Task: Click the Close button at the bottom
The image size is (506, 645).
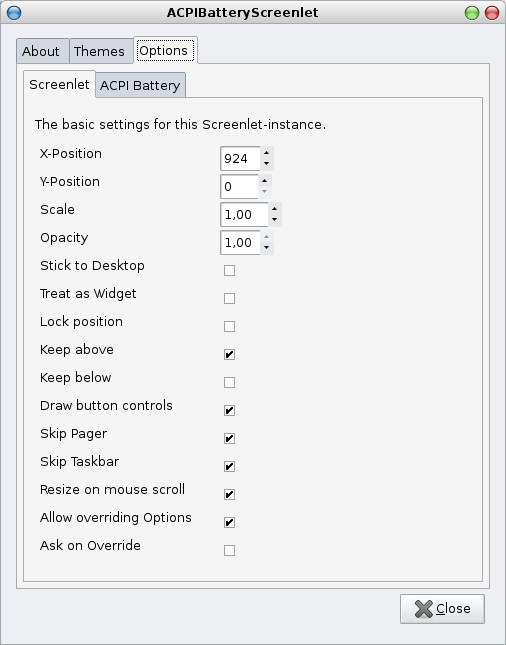Action: coord(442,608)
